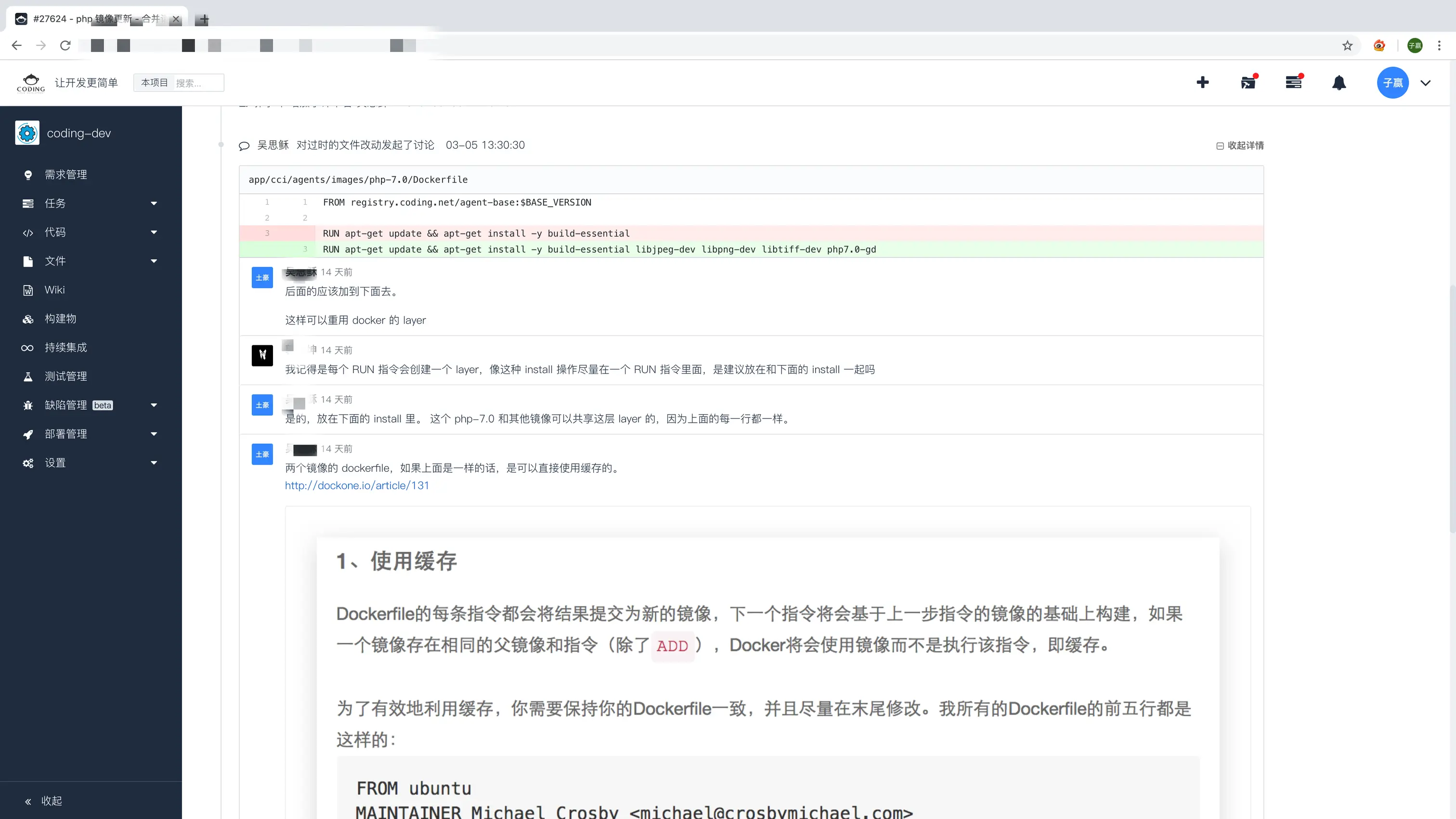This screenshot has width=1456, height=819.
Task: Go to 测试管理 in sidebar
Action: coord(65,376)
